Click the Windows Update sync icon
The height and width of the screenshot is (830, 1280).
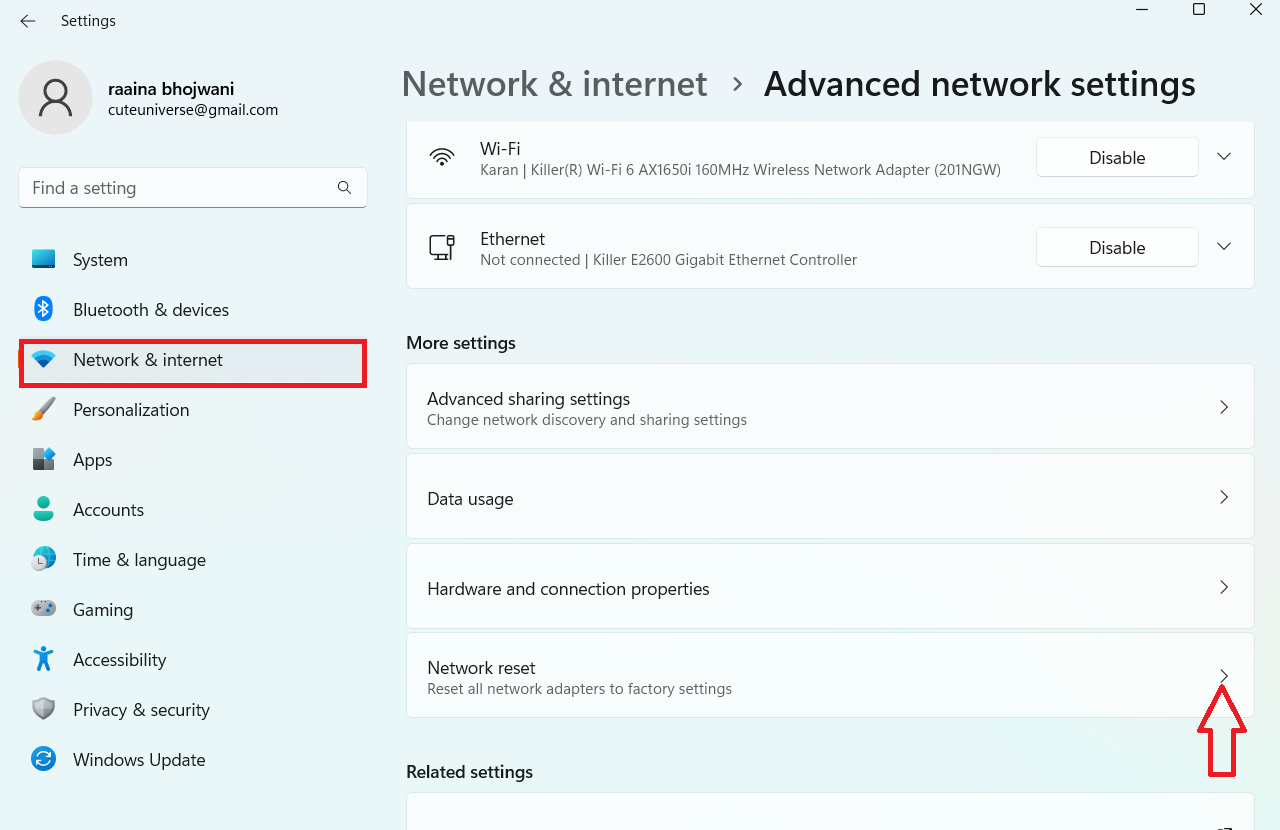tap(43, 759)
